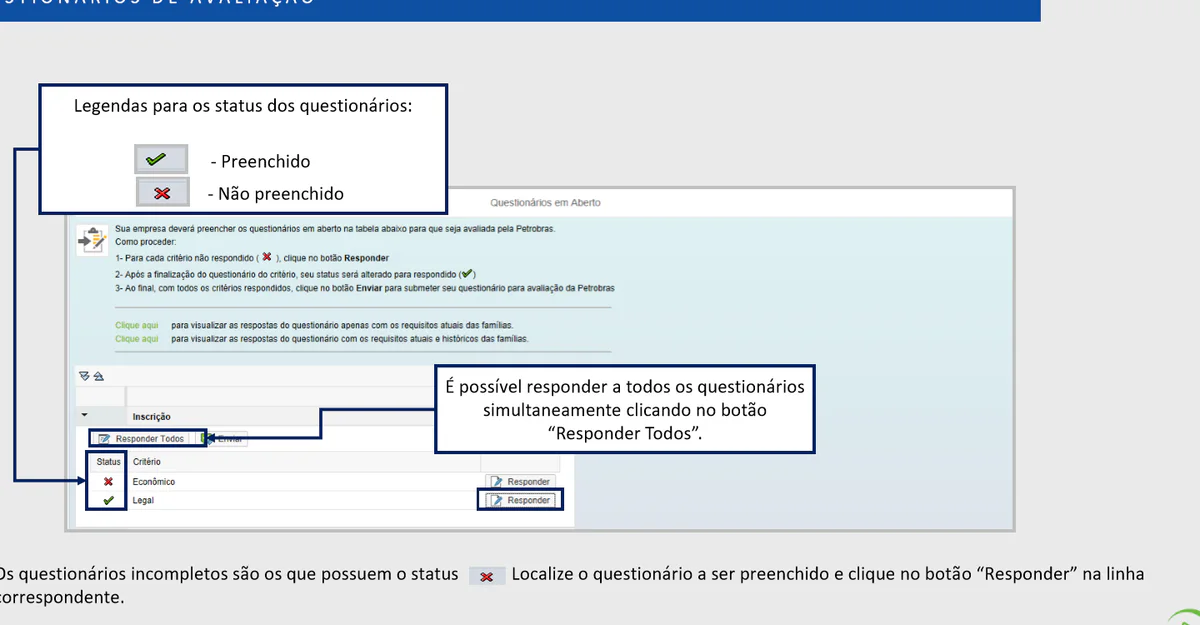Click the red X status of Econômico
Screen dimensions: 1200x625
coord(108,482)
